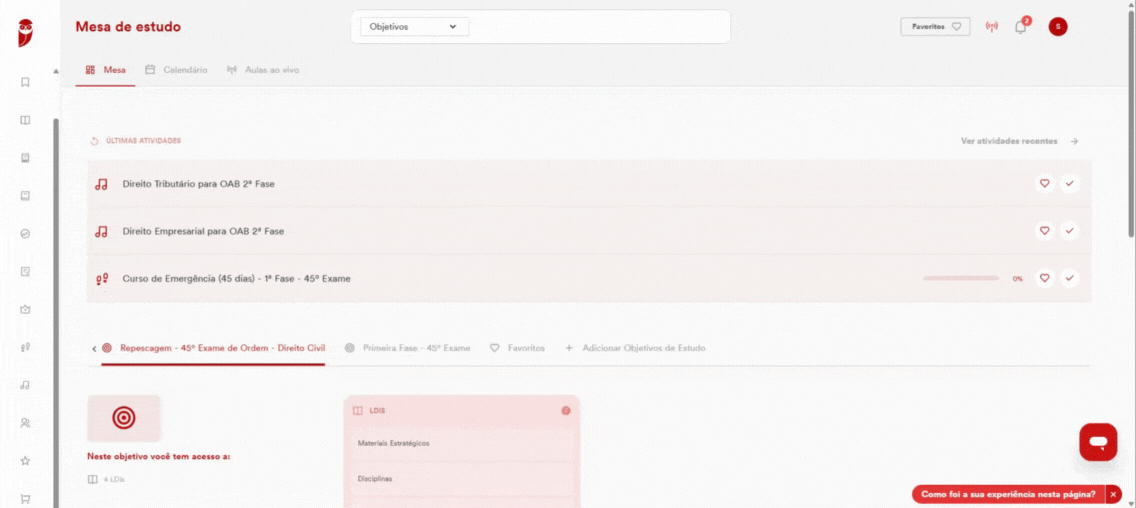Collapse sidebar using small up arrow
This screenshot has height=508, width=1136.
[57, 72]
